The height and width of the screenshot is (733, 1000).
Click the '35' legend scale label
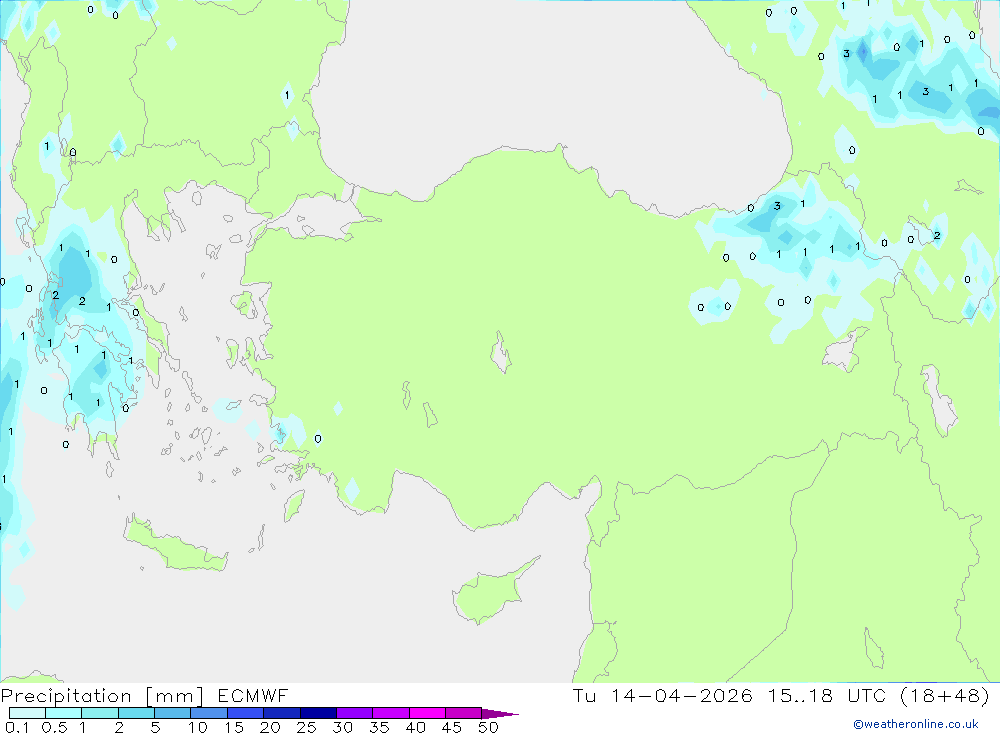[379, 727]
